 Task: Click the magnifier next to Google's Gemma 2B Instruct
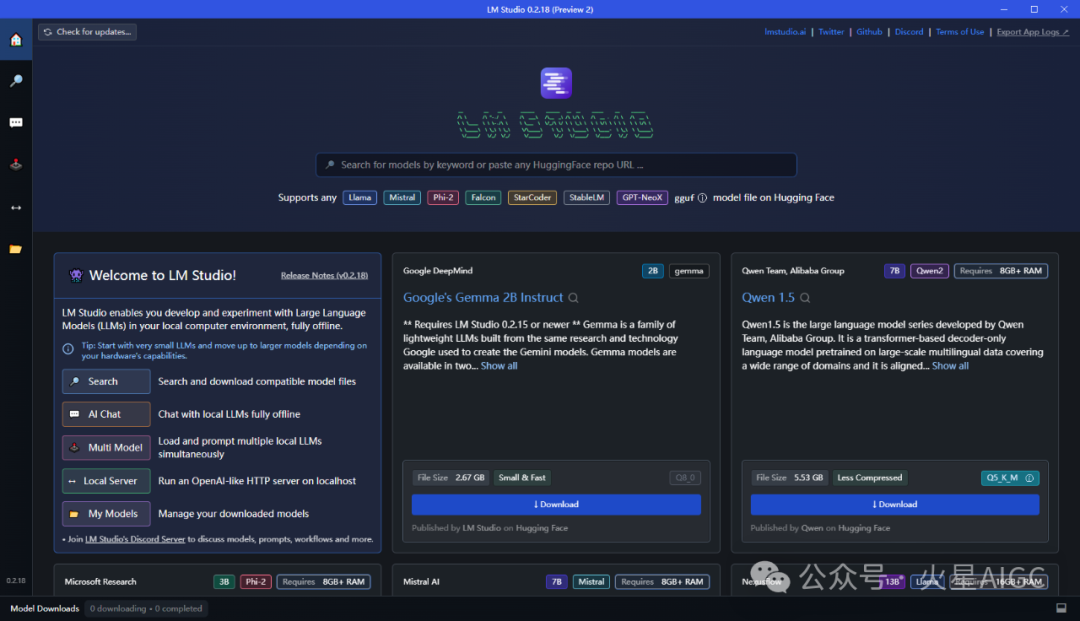click(x=573, y=298)
